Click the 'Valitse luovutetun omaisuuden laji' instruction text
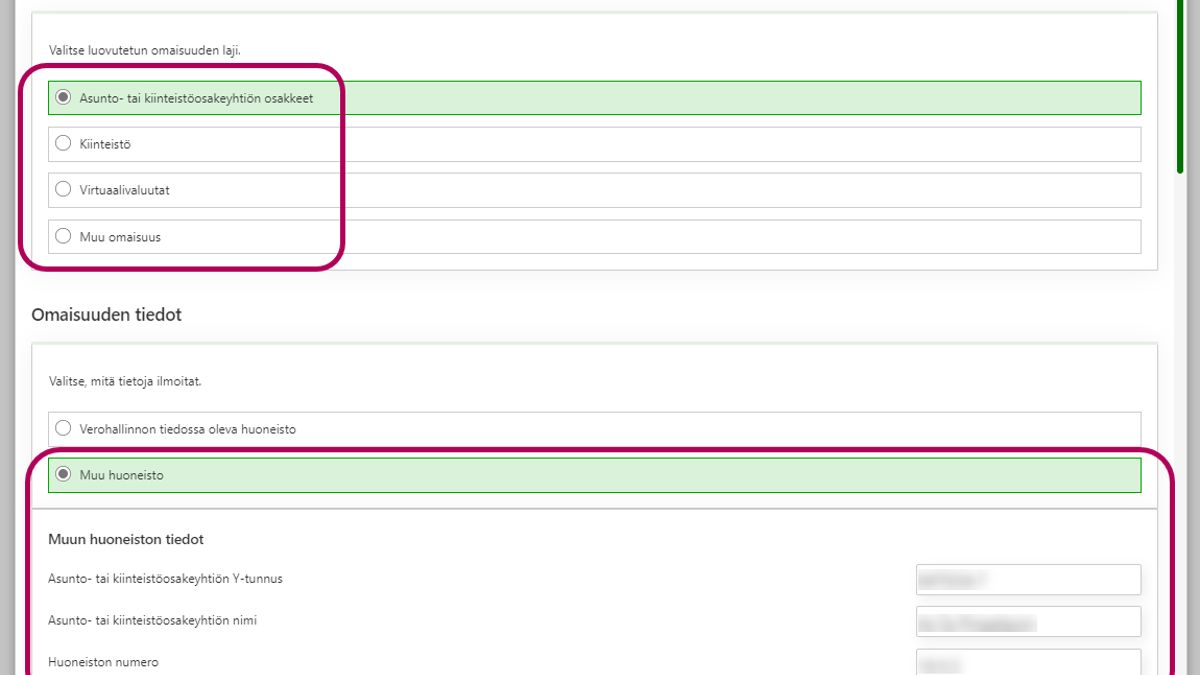Viewport: 1200px width, 675px height. coord(144,50)
